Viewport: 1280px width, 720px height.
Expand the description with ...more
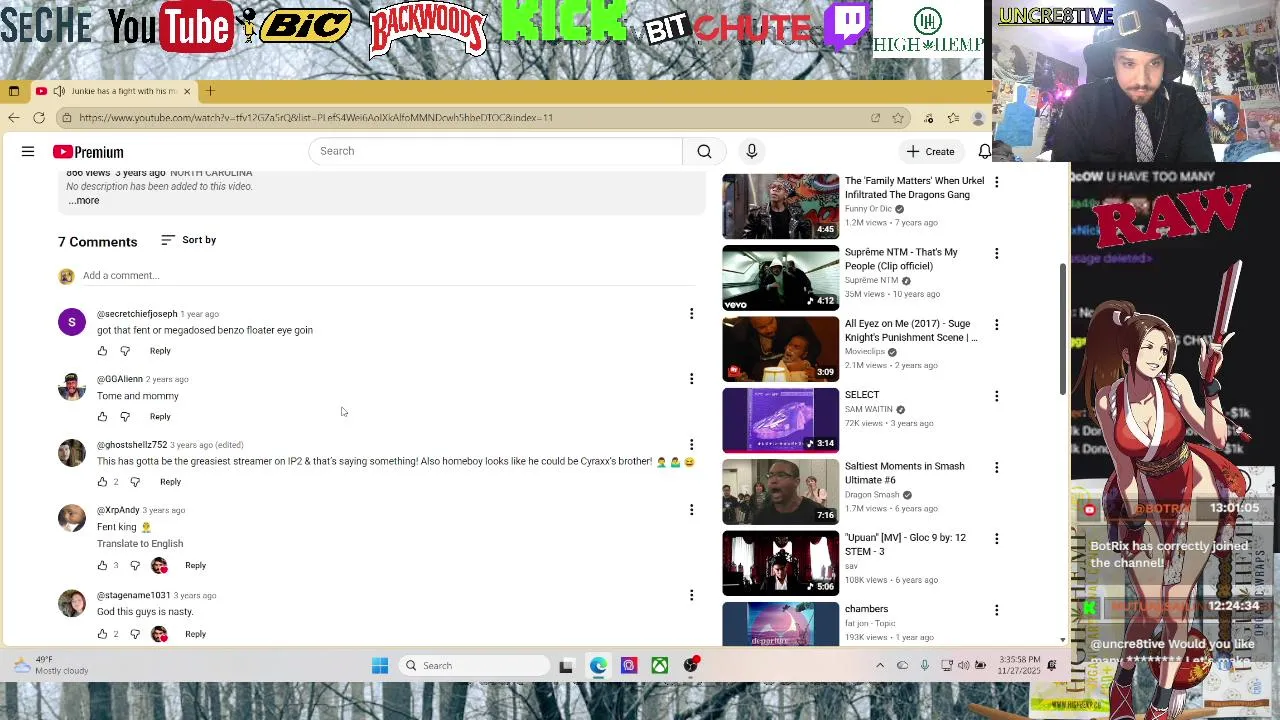(x=84, y=200)
